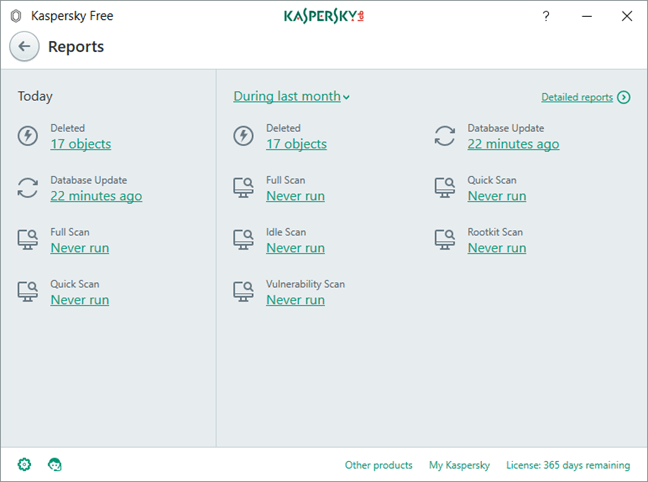
Task: Click the arrow circle beside Detailed reports
Action: pos(624,97)
